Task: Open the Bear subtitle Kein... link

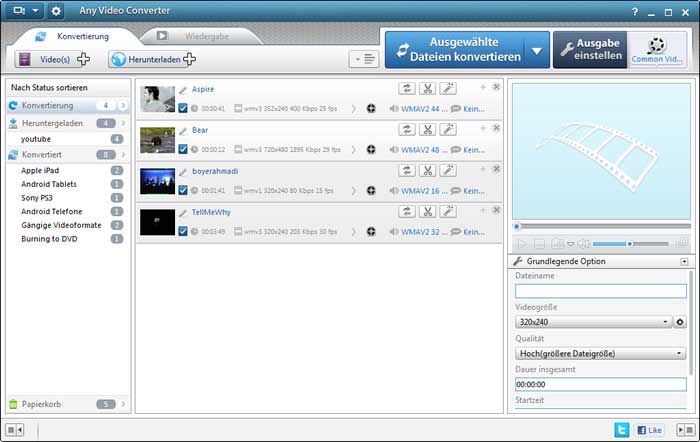Action: click(x=474, y=150)
